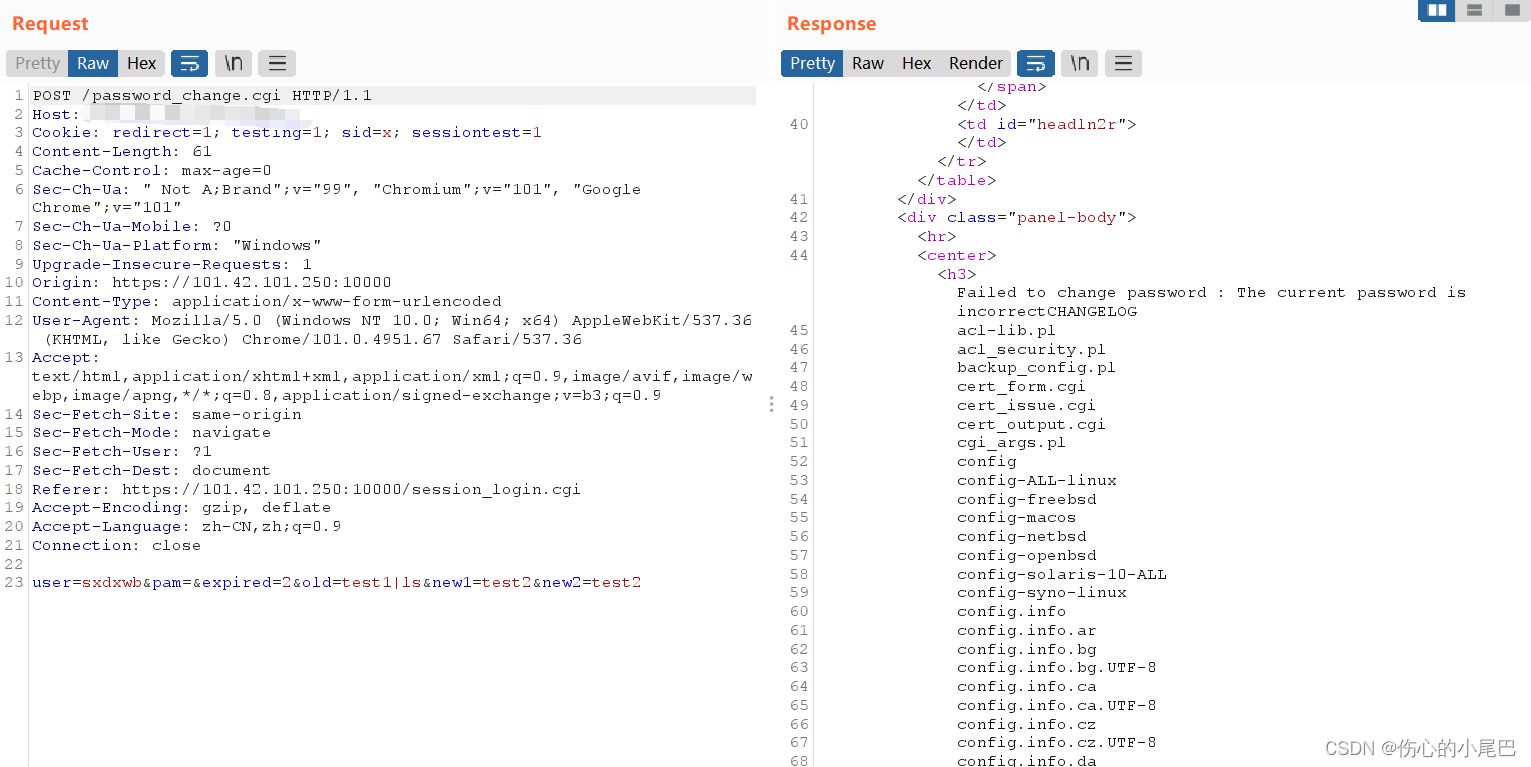This screenshot has width=1531, height=767.
Task: Click Origin header with 101.42.101.250:10000
Action: [x=212, y=283]
